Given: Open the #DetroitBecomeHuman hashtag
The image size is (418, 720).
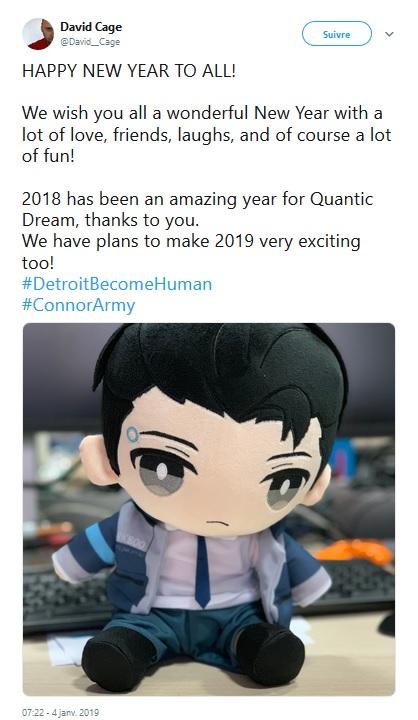Looking at the screenshot, I should click(x=117, y=284).
